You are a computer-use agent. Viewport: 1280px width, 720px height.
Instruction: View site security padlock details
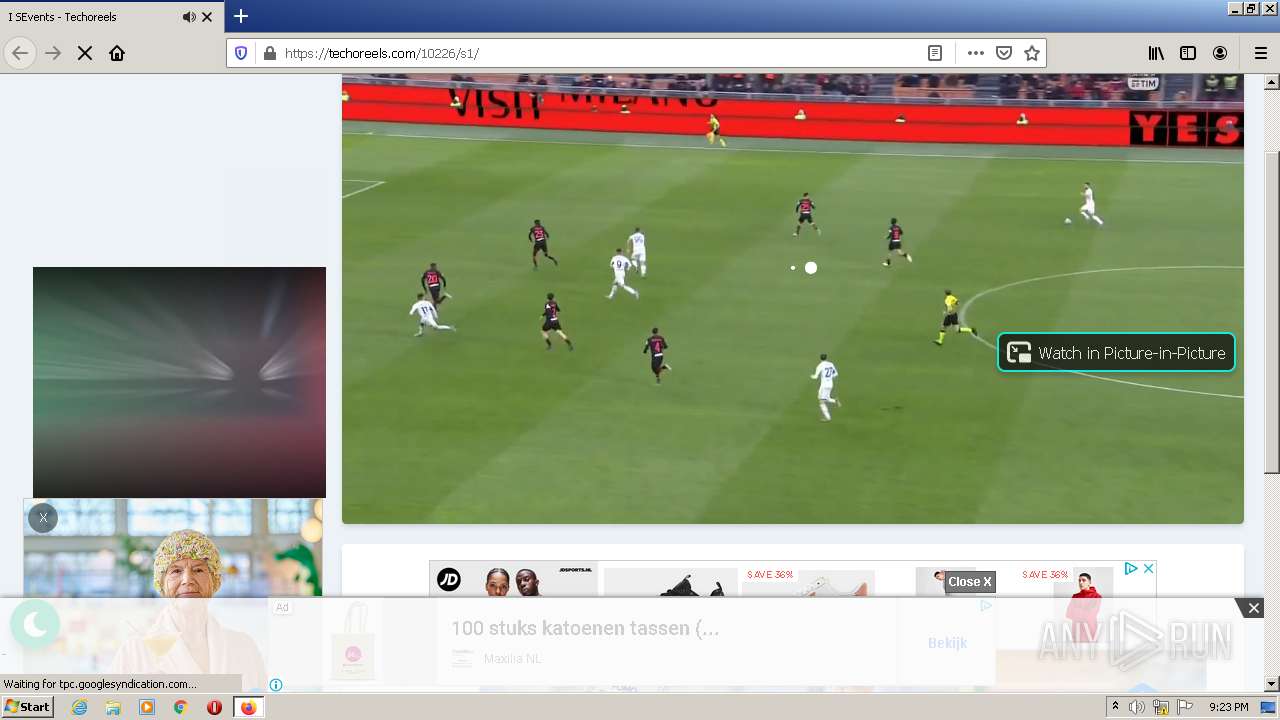coord(269,53)
